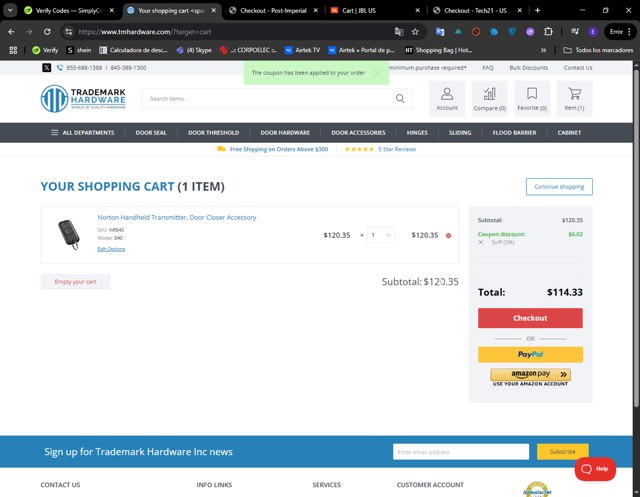Viewport: 640px width, 497px height.
Task: Click the Help chat bubble
Action: tap(595, 469)
